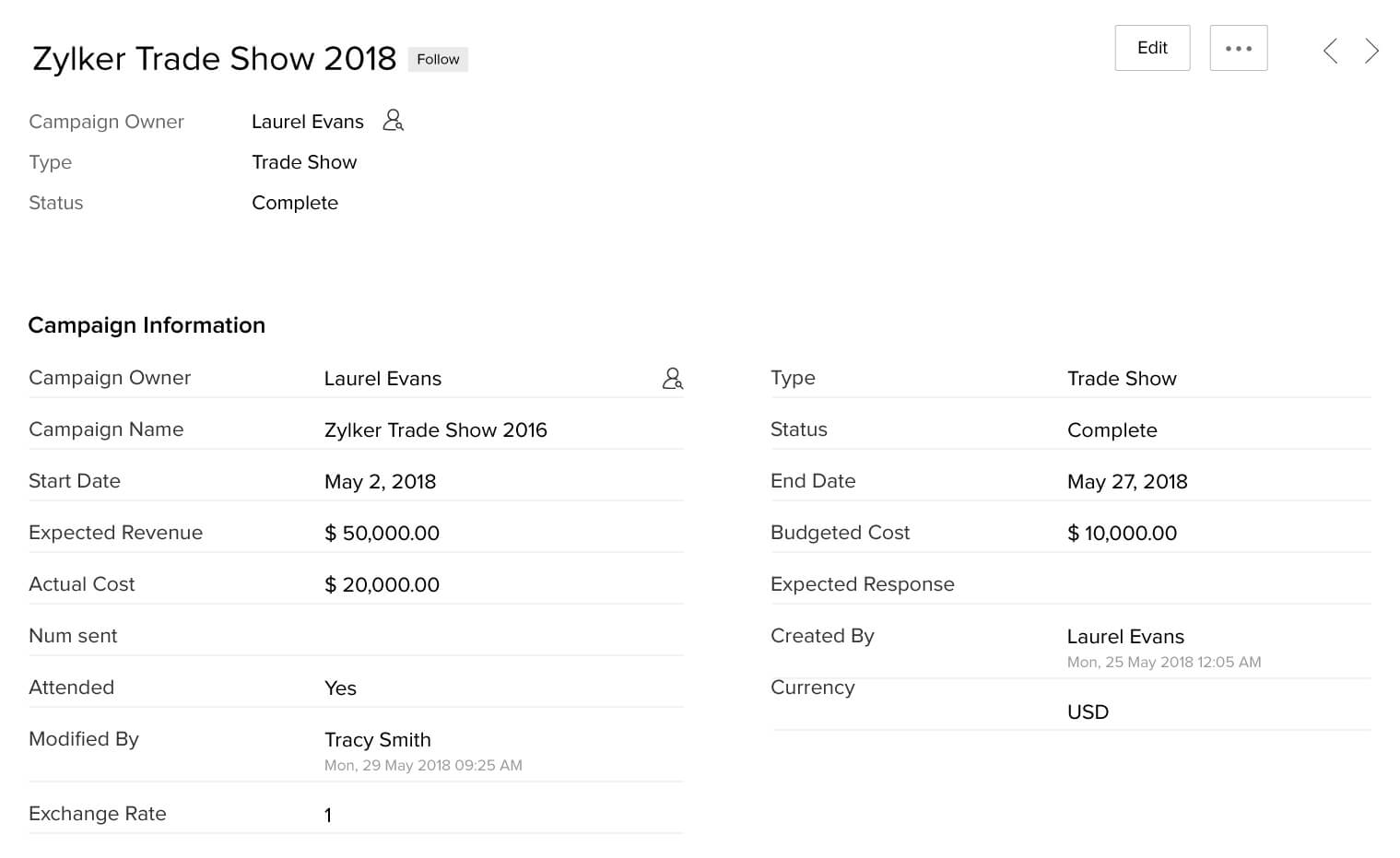This screenshot has width=1400, height=858.
Task: Click Laurel Evans in Campaign Owner information row
Action: (x=382, y=379)
